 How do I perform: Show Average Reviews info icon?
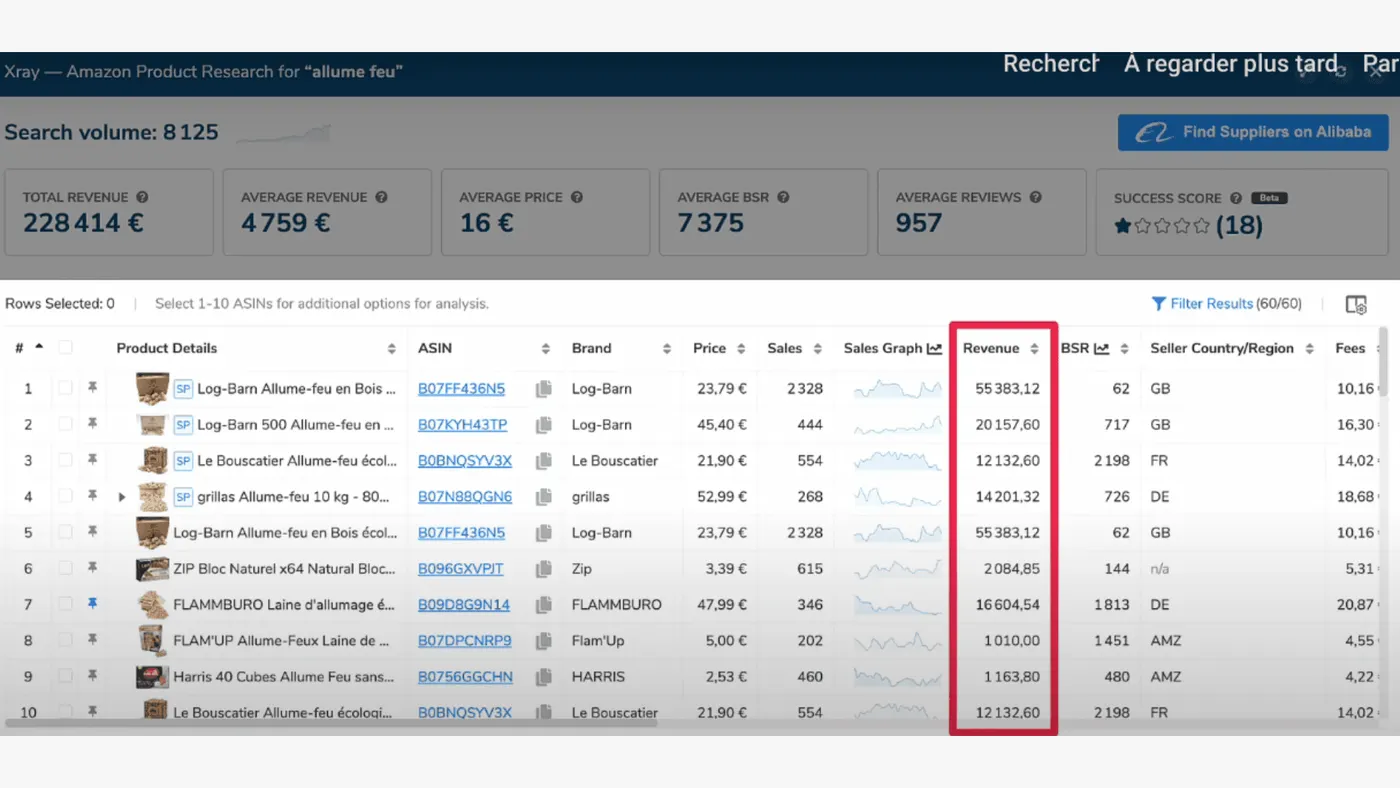click(x=1035, y=197)
